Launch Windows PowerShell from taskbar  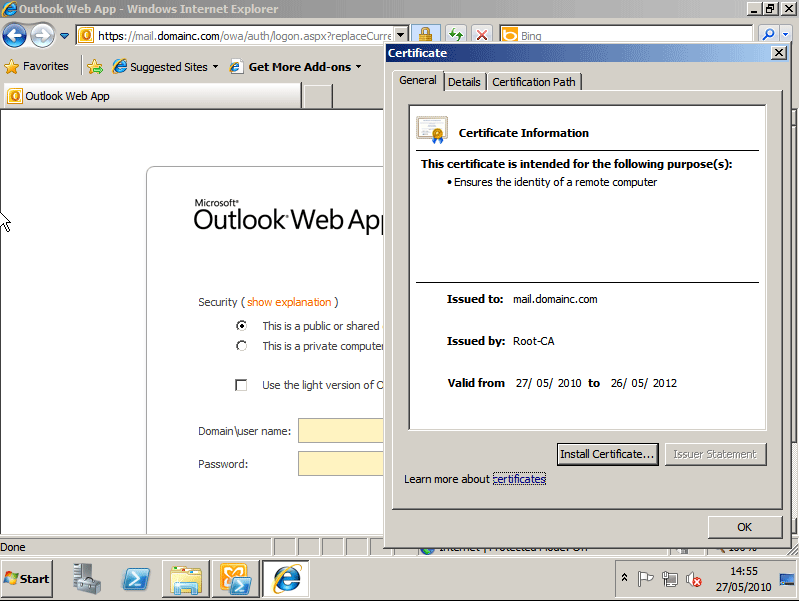point(136,579)
